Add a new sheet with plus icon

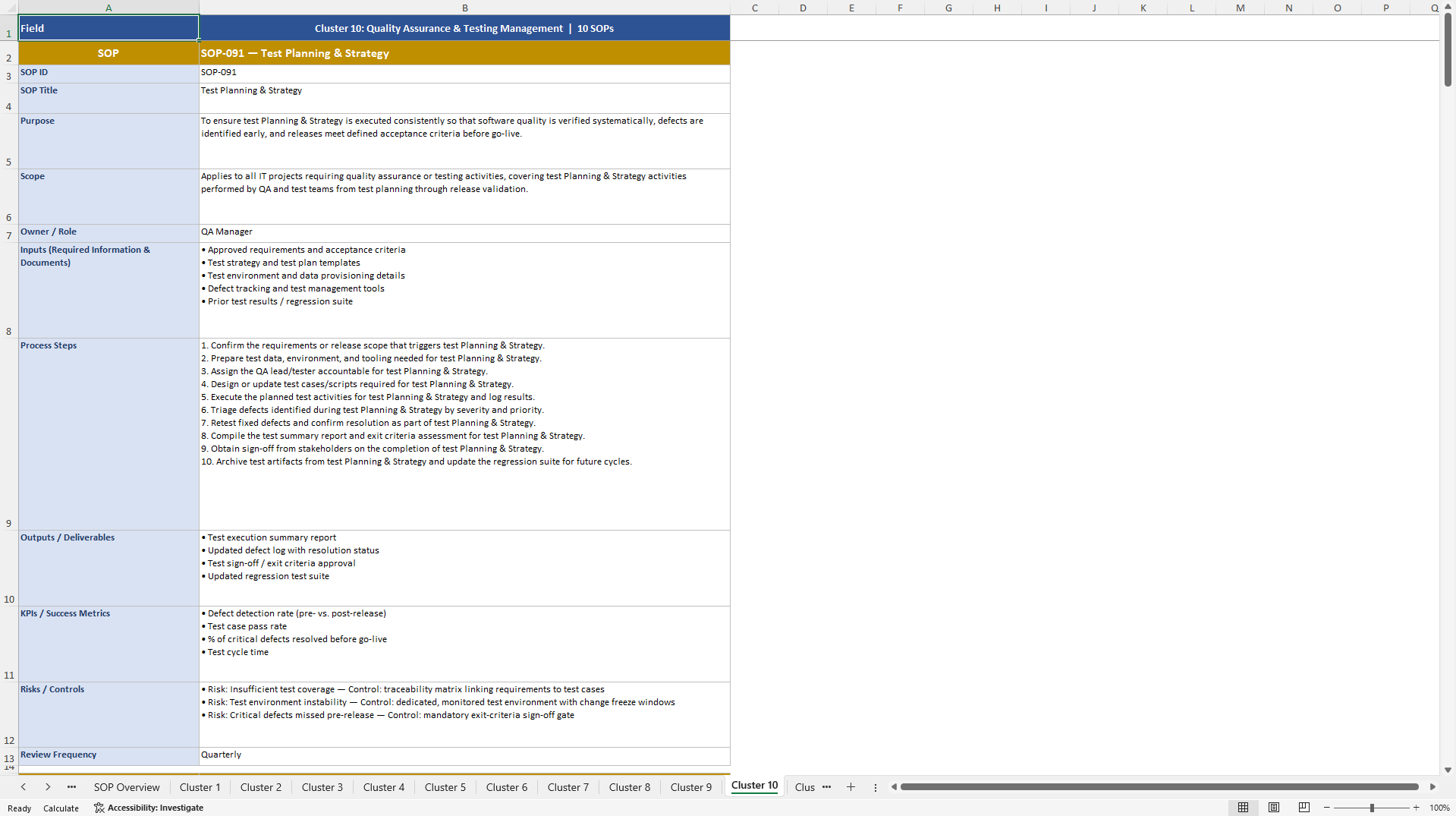point(851,787)
